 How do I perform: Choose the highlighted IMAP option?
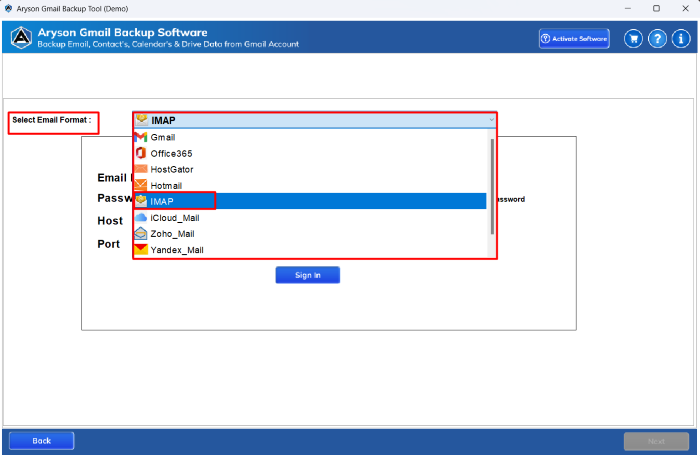pos(310,201)
